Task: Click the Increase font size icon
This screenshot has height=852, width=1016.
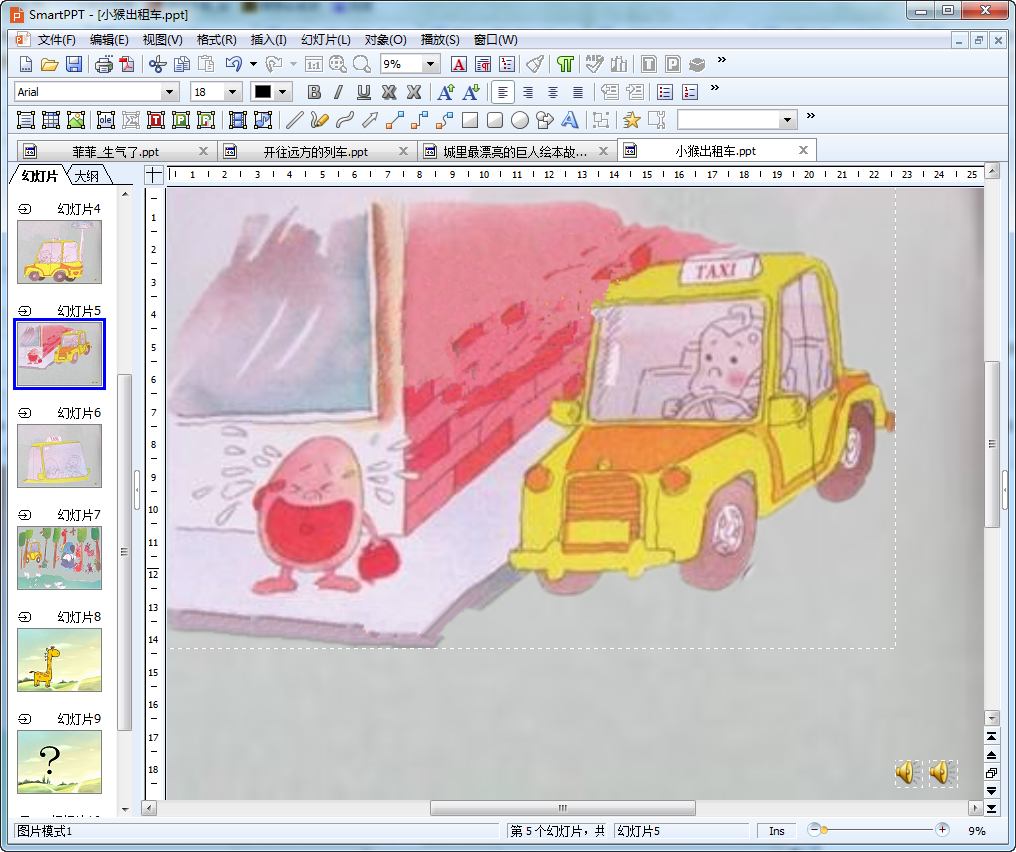Action: pyautogui.click(x=446, y=92)
